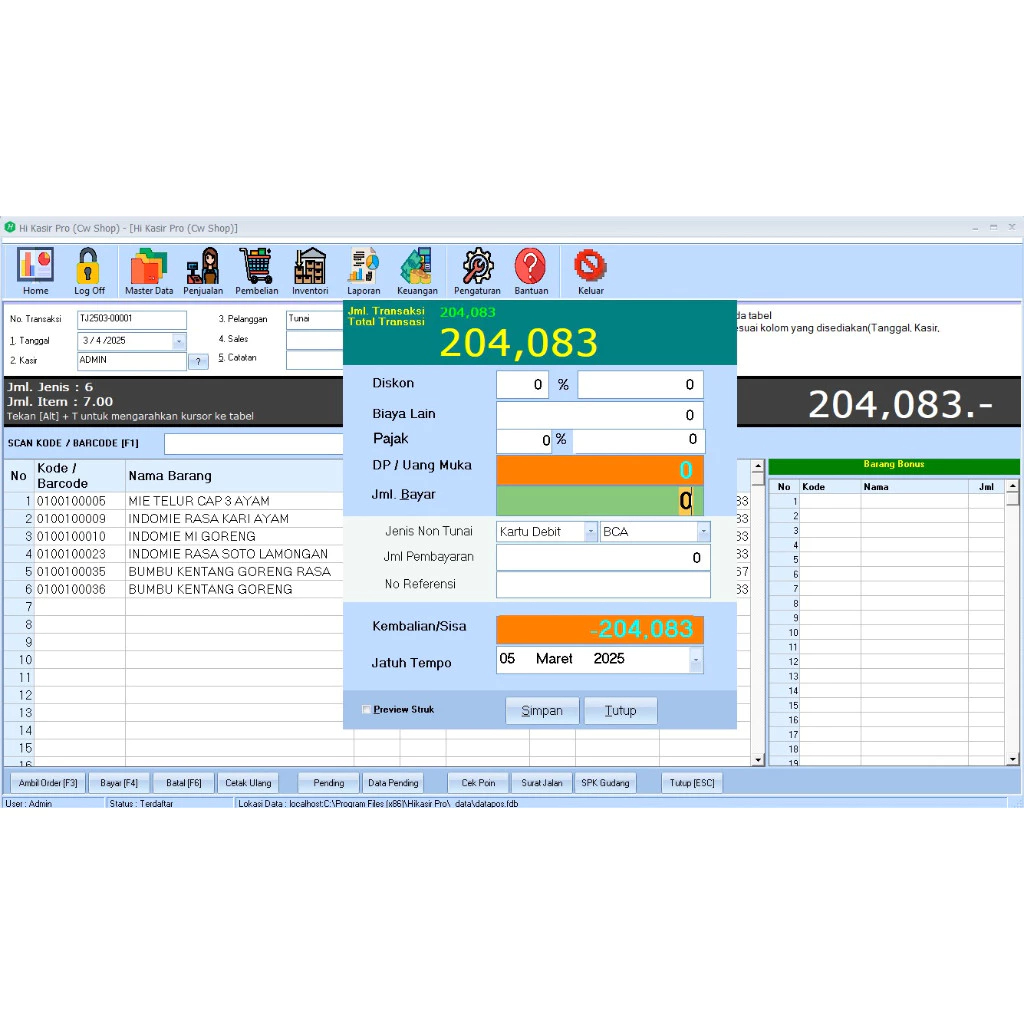Click the Jml Pembayaran input field
The image size is (1024, 1024).
click(x=603, y=558)
